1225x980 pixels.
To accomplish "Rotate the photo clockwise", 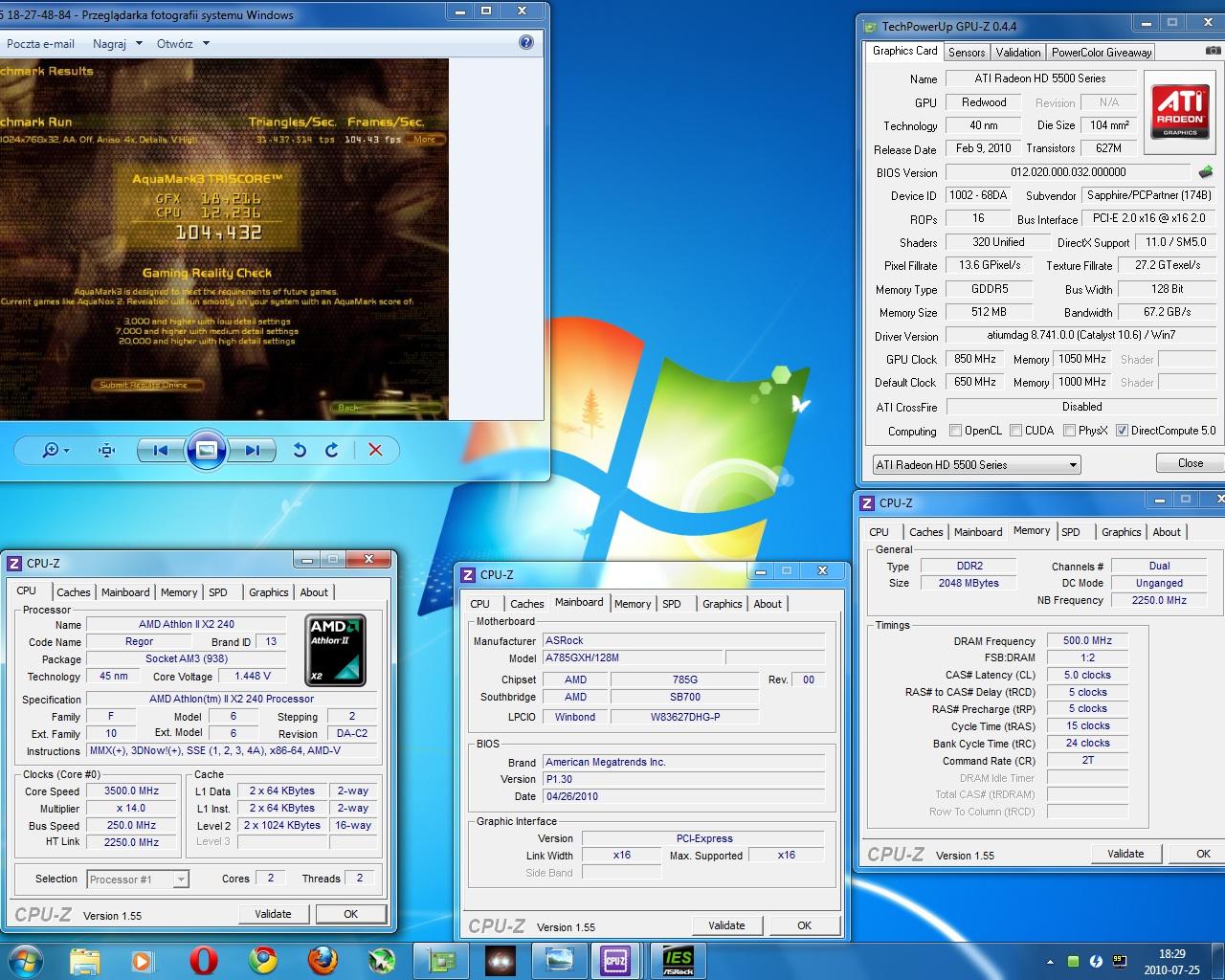I will (x=332, y=450).
